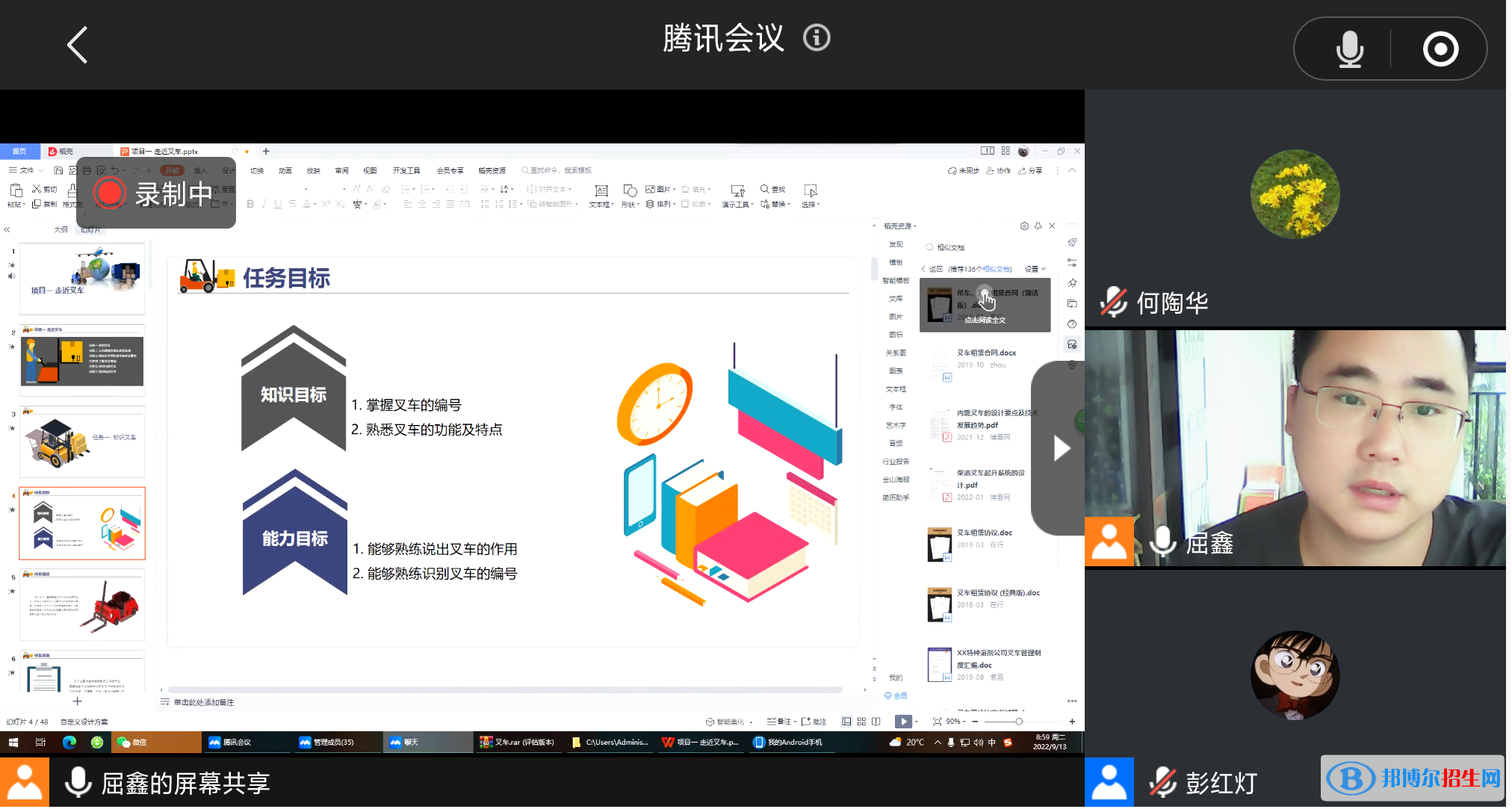The height and width of the screenshot is (809, 1512).
Task: Open the 切换 ribbon tab
Action: pyautogui.click(x=257, y=170)
